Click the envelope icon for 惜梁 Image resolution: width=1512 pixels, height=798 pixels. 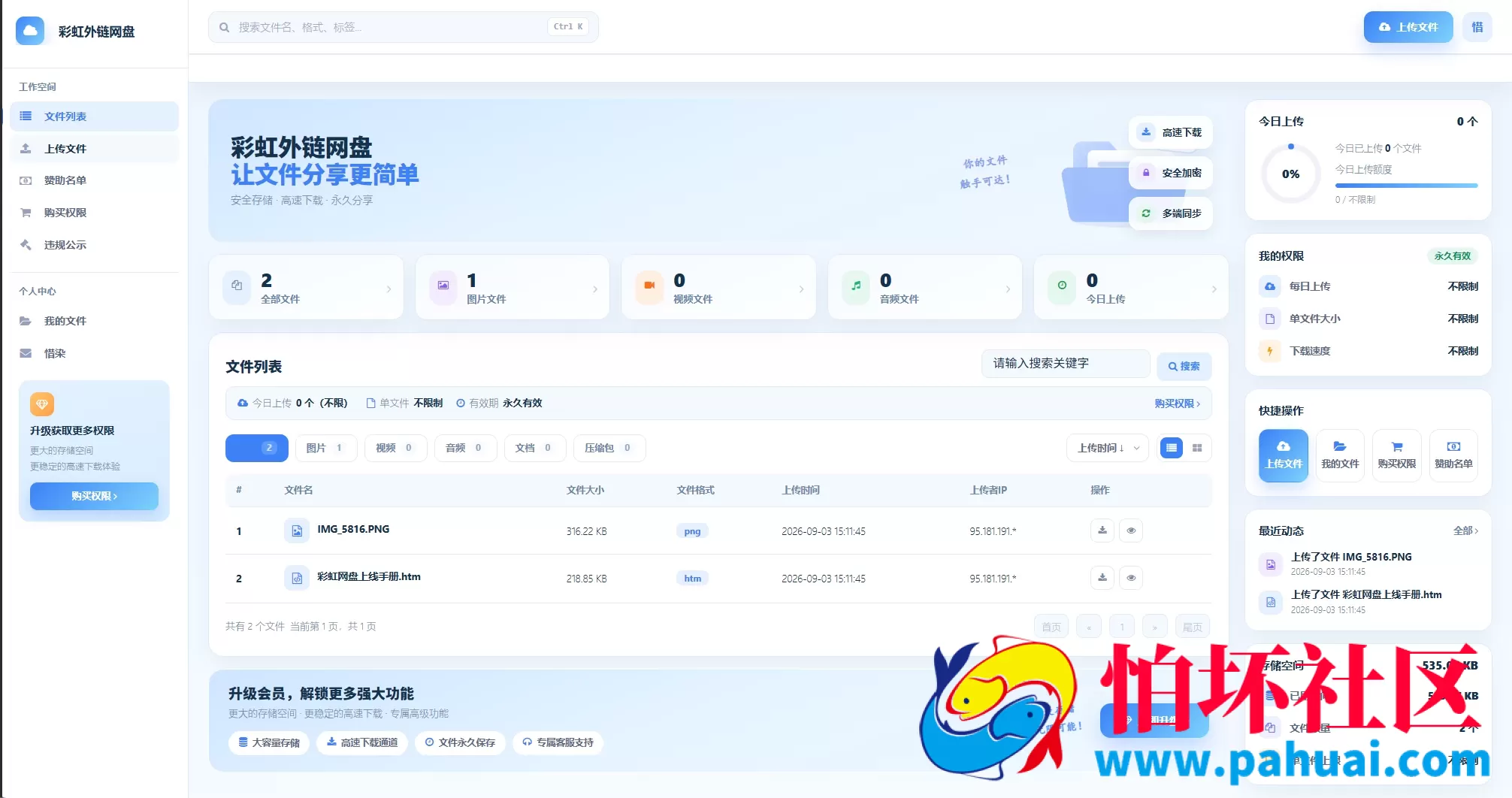point(26,353)
